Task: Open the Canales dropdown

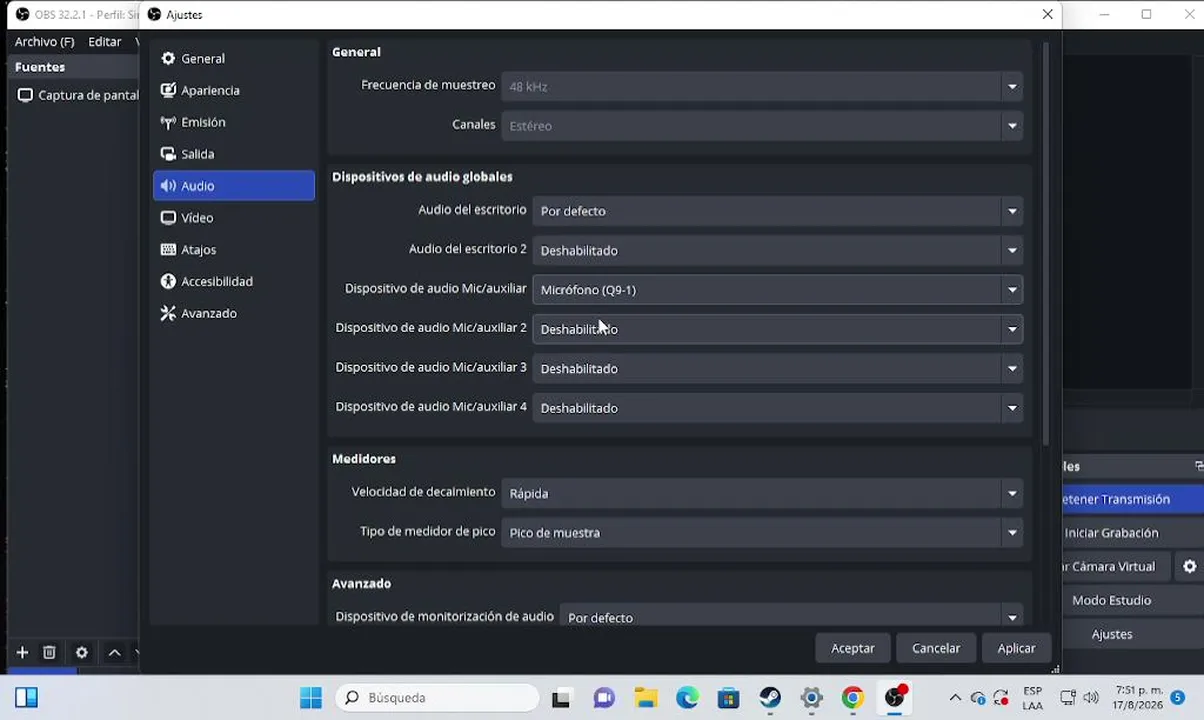Action: [762, 126]
